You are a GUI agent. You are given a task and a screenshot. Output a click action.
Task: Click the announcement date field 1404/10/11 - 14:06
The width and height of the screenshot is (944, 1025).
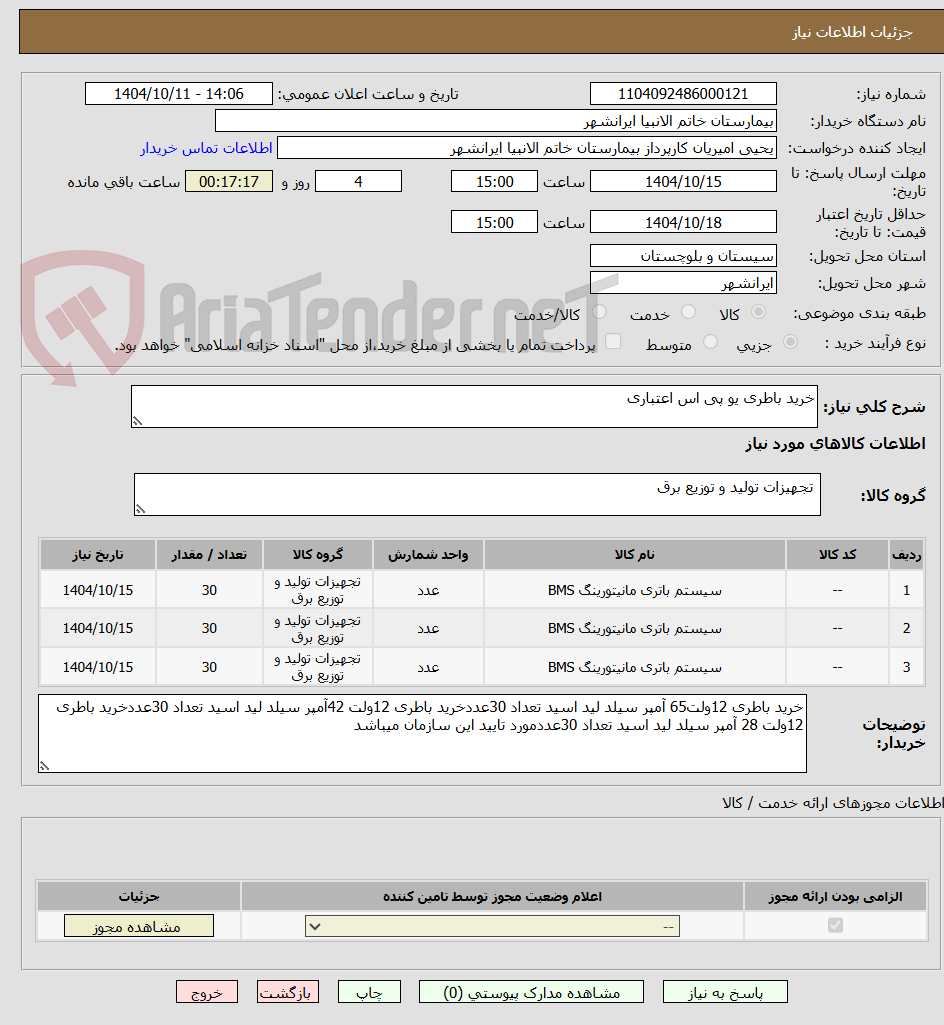tap(178, 93)
